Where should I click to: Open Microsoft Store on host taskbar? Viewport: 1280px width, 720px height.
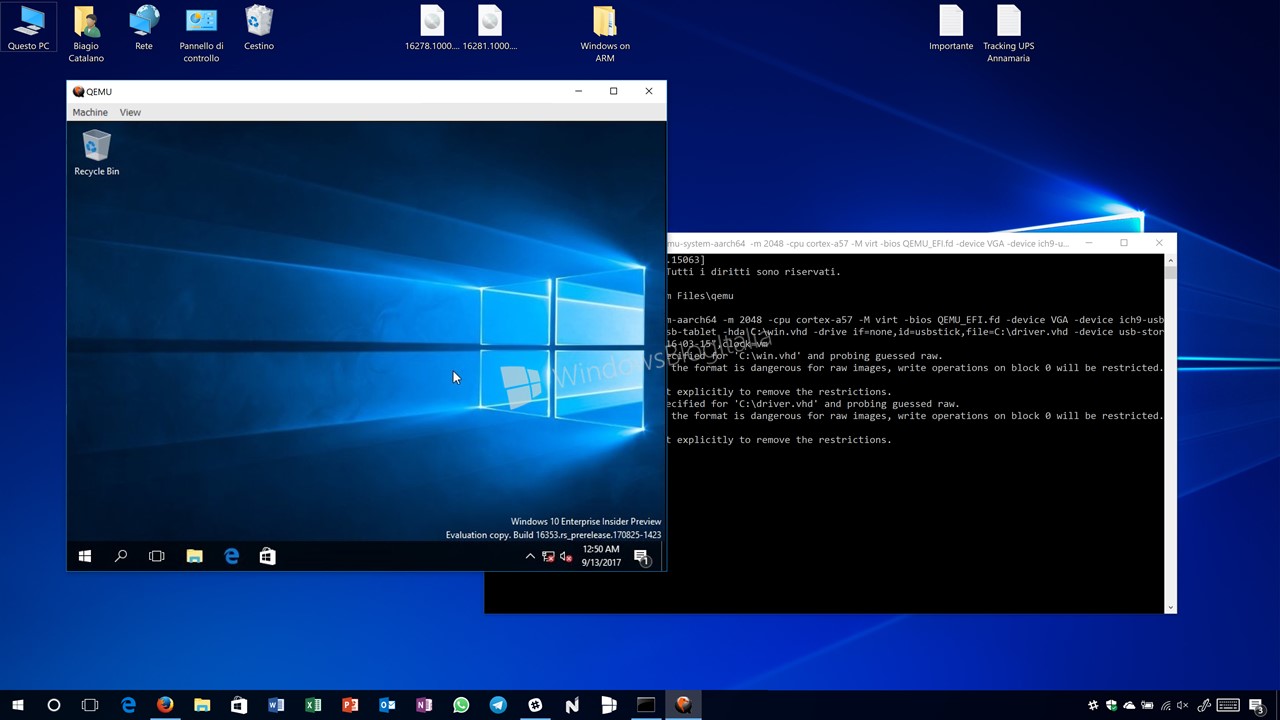[239, 705]
